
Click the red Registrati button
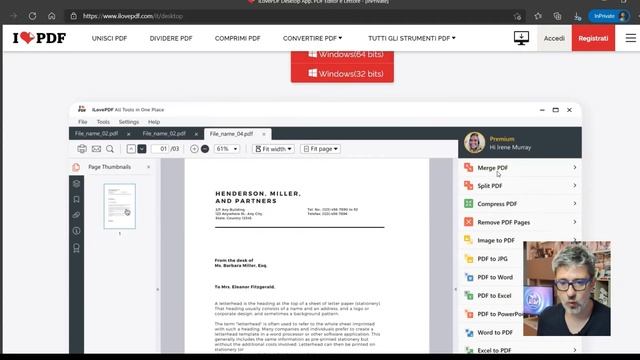point(593,38)
